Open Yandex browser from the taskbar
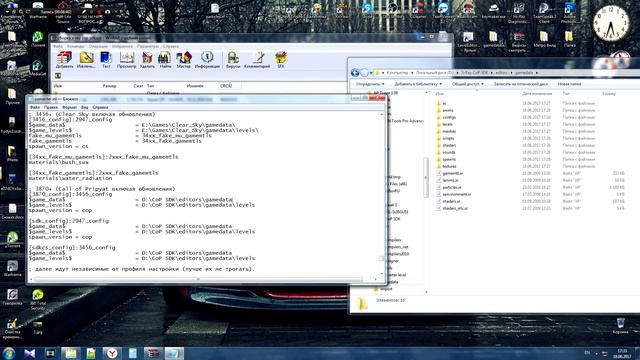 [112, 353]
